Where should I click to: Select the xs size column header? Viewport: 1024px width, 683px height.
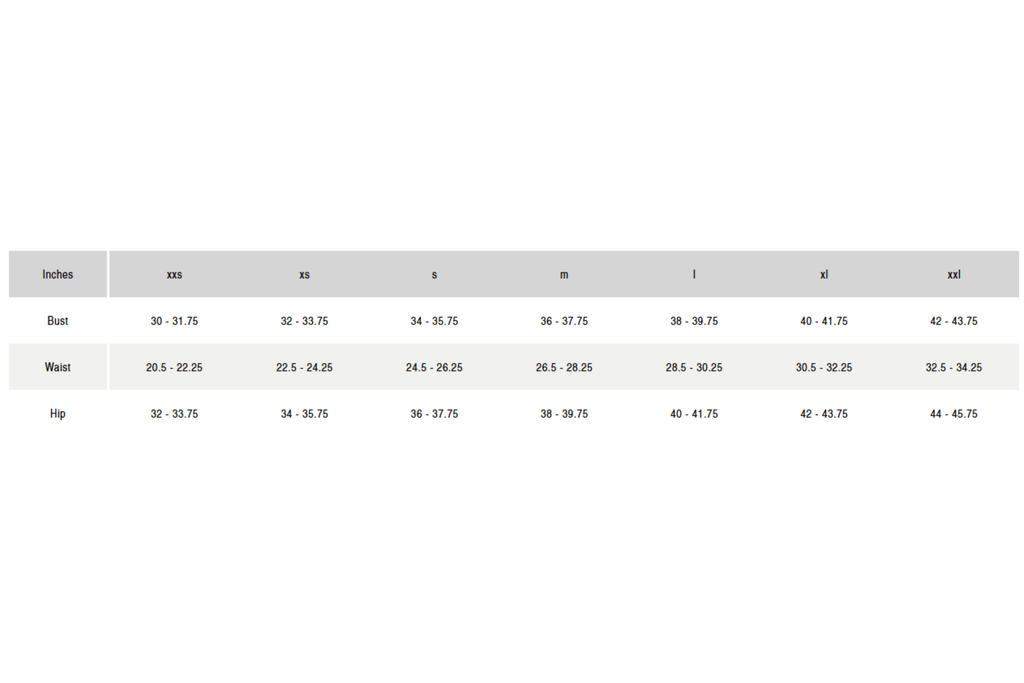click(x=304, y=275)
